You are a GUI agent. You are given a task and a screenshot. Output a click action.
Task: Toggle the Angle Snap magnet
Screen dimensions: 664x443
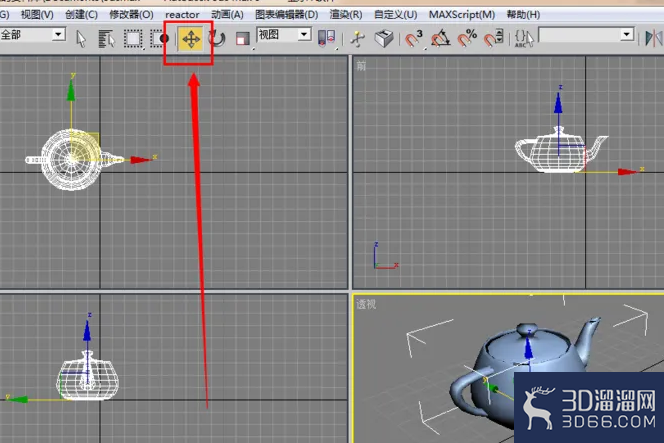(440, 39)
